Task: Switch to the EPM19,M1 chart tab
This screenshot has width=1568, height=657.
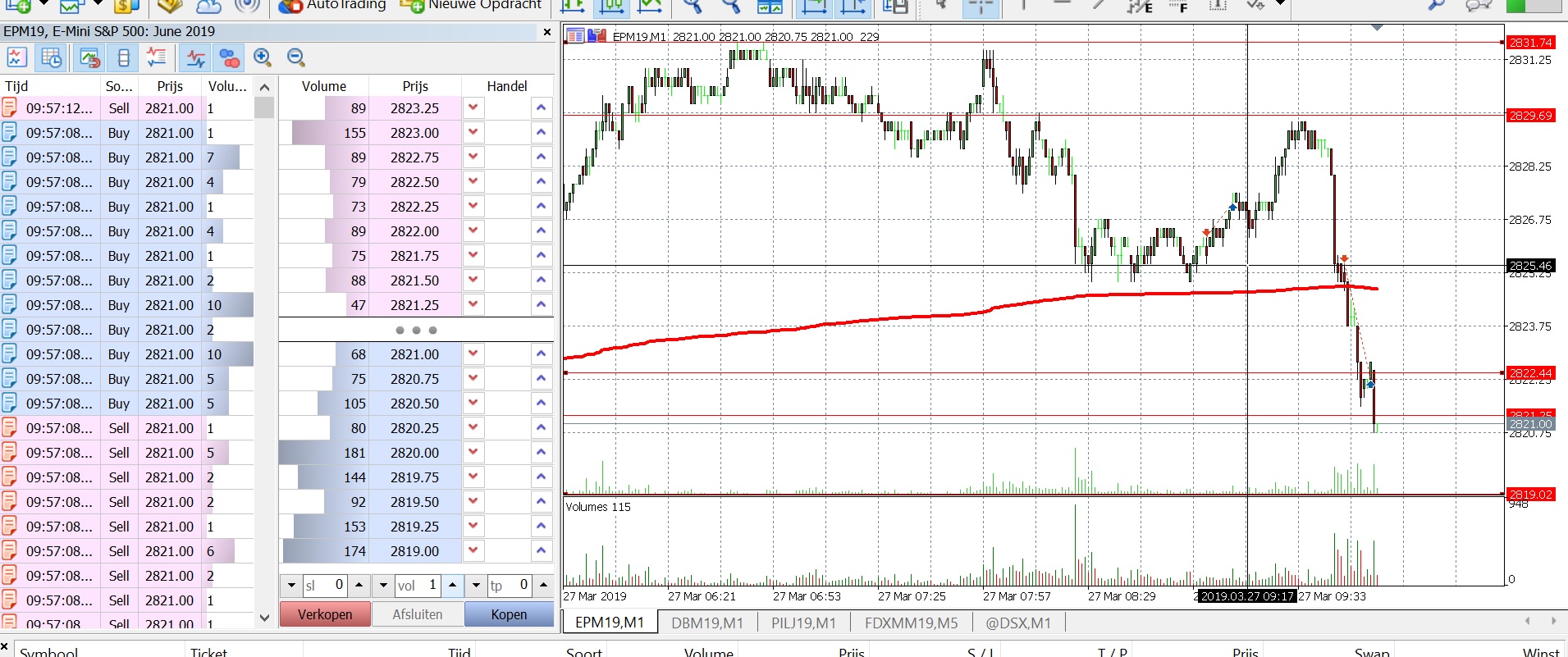Action: click(610, 623)
